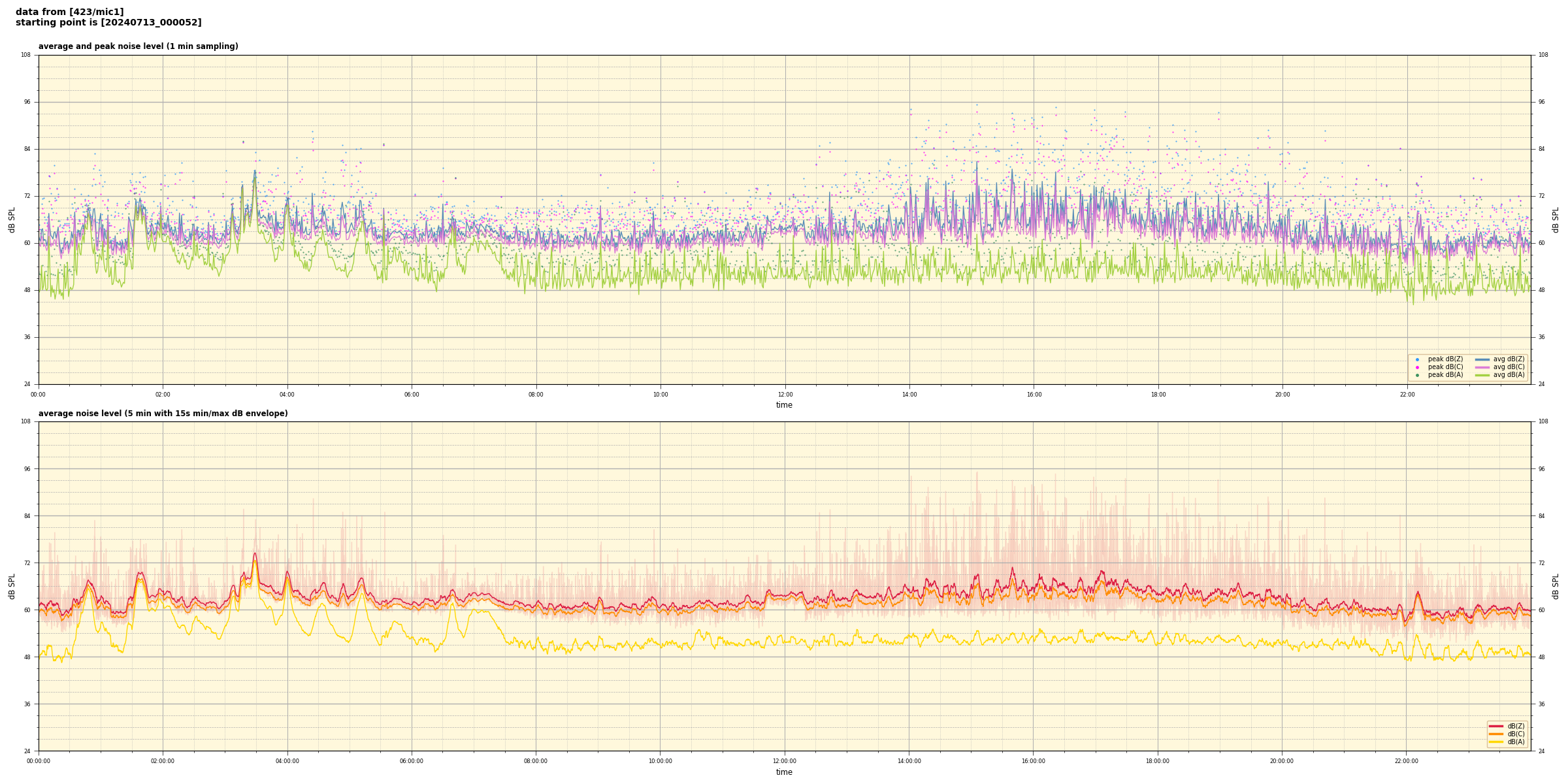Viewport: 1568px width, 784px height.
Task: Click the 'average noise level (5 min' chart title
Action: 163,414
